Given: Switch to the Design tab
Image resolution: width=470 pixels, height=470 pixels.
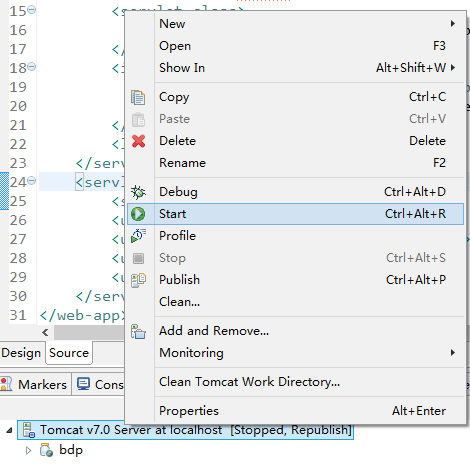Looking at the screenshot, I should (21, 353).
